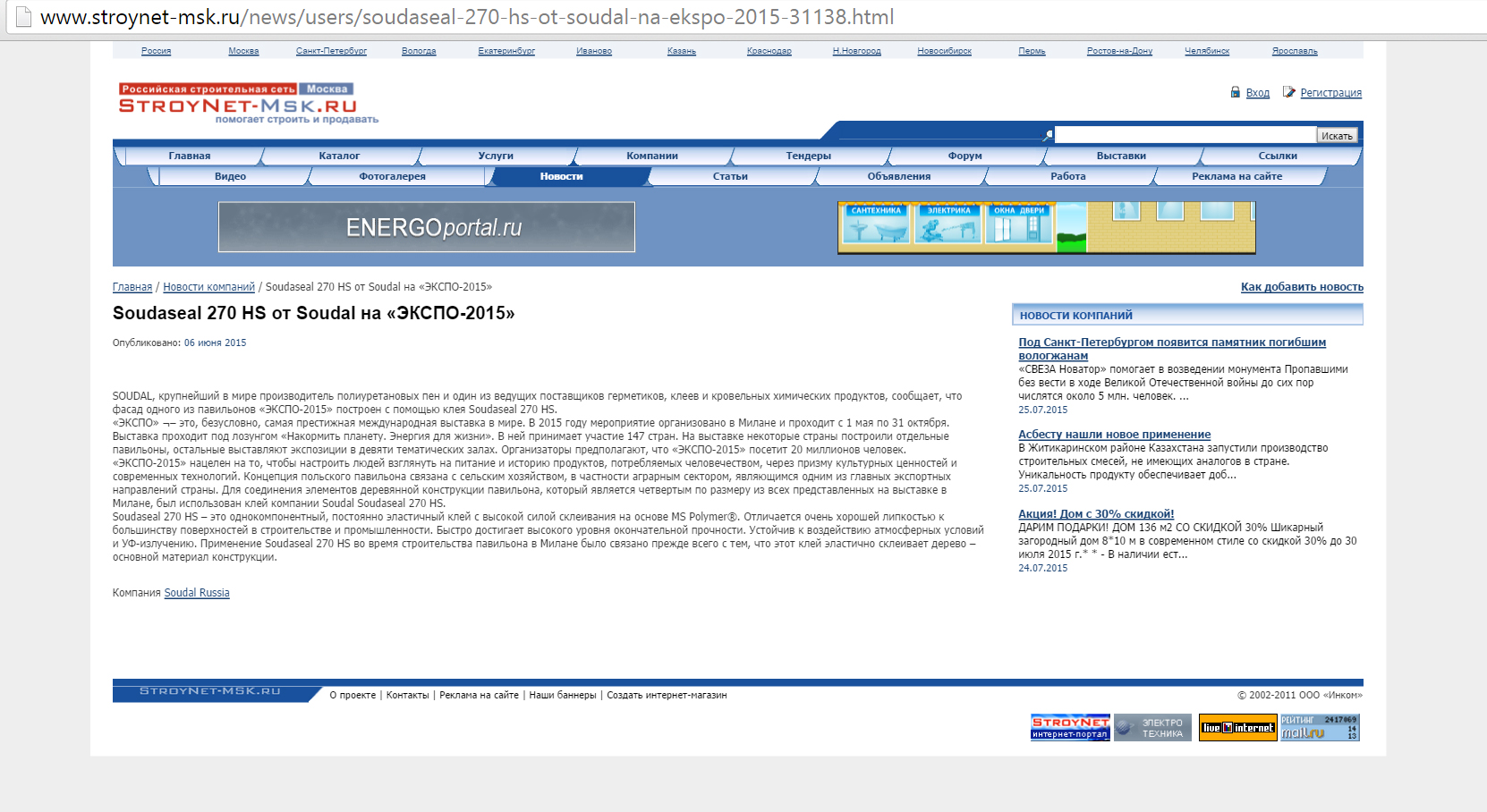The height and width of the screenshot is (812, 1487).
Task: Select the Москва city link
Action: click(x=243, y=51)
